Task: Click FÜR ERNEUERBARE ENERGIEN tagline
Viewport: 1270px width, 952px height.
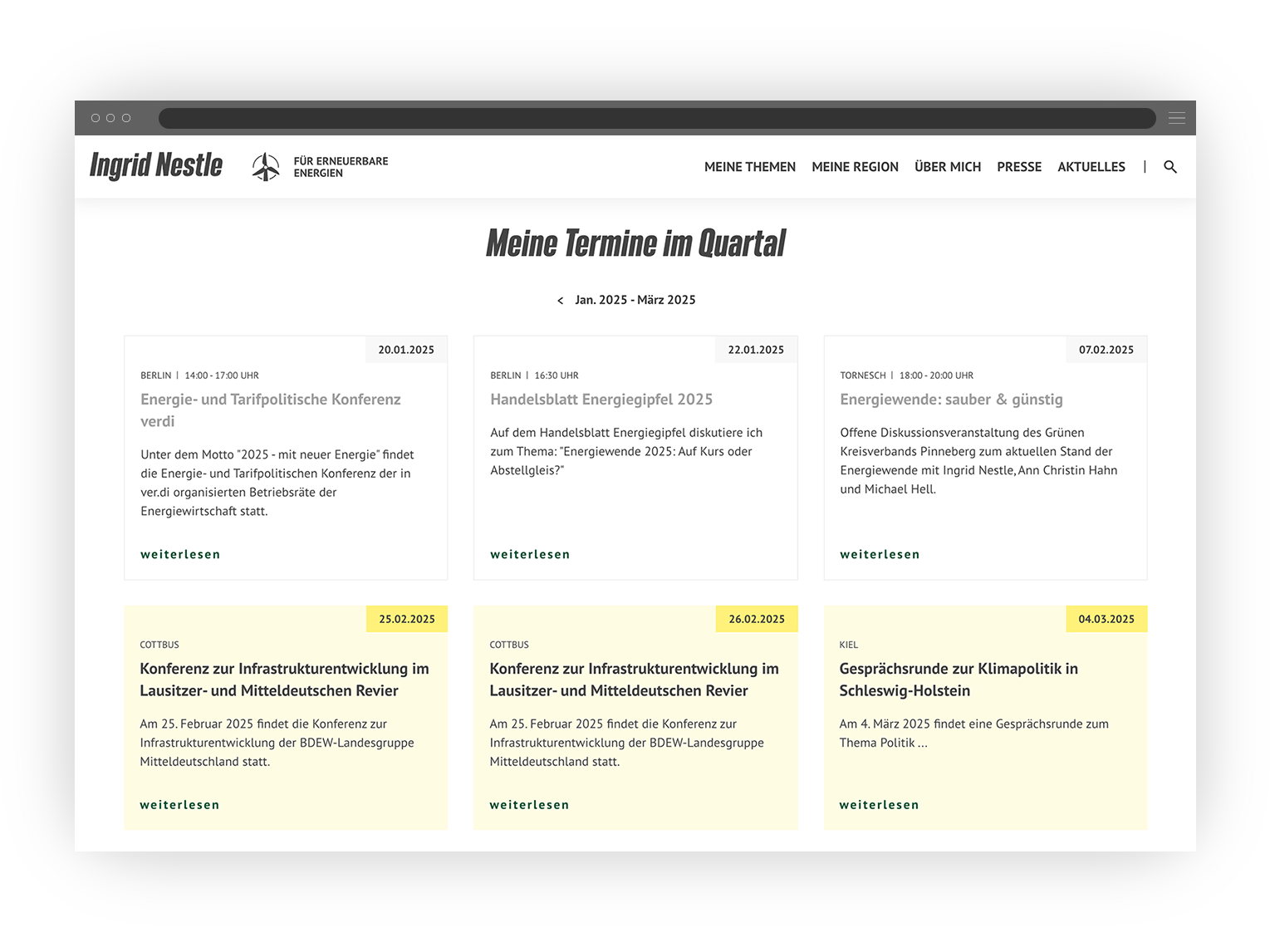Action: tap(341, 167)
